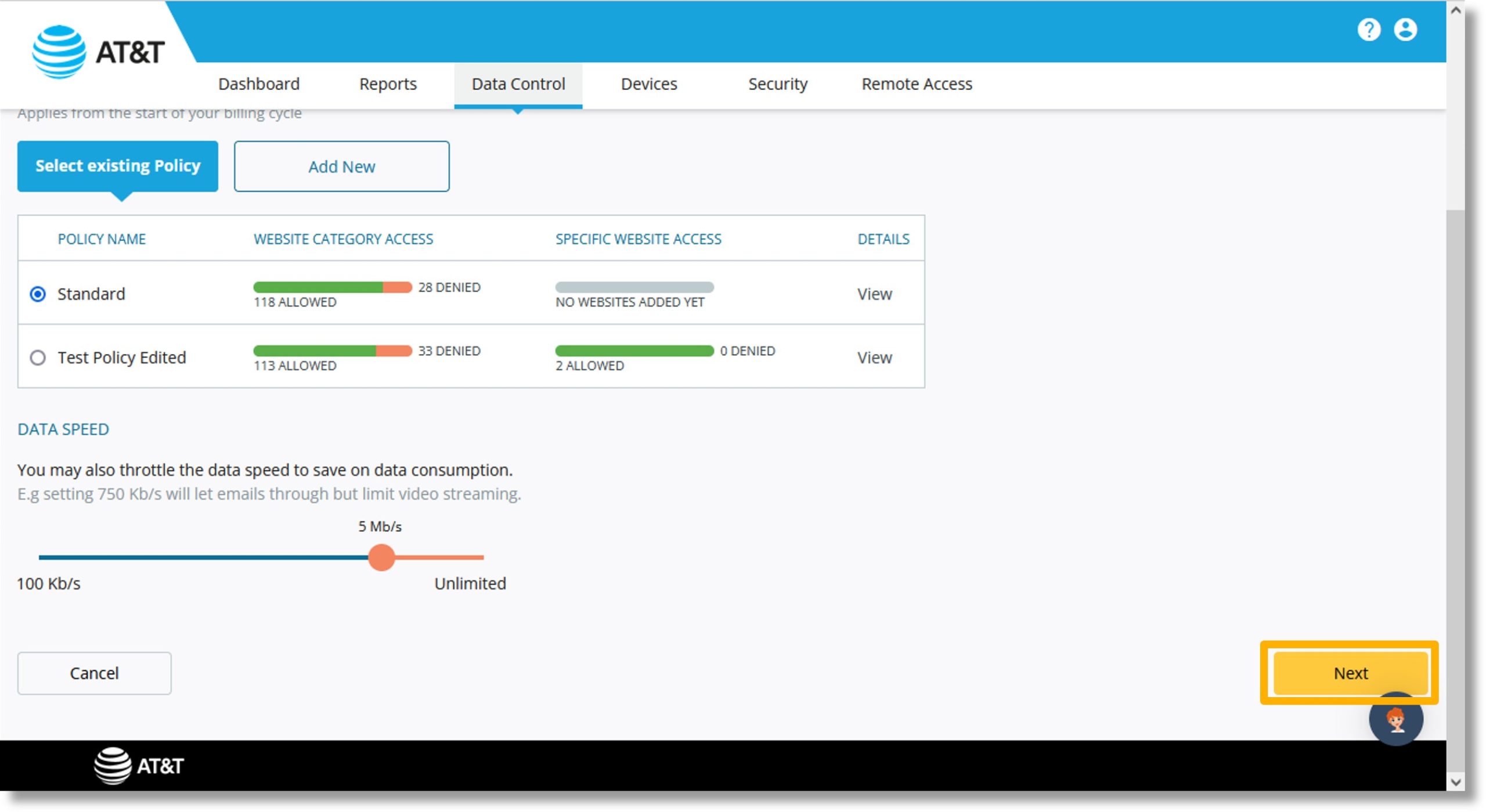Select the Test Policy Edited radio button

[36, 357]
